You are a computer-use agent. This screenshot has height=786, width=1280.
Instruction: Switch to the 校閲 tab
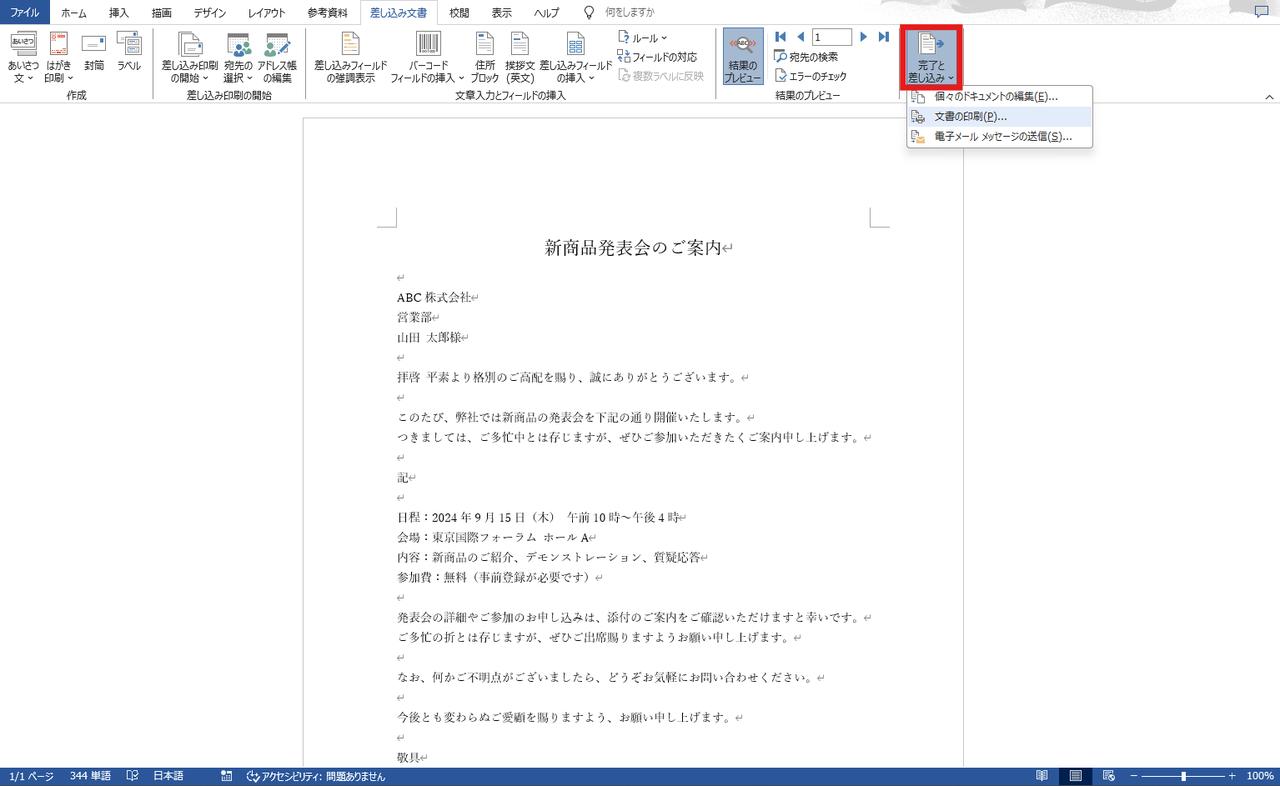click(x=459, y=13)
